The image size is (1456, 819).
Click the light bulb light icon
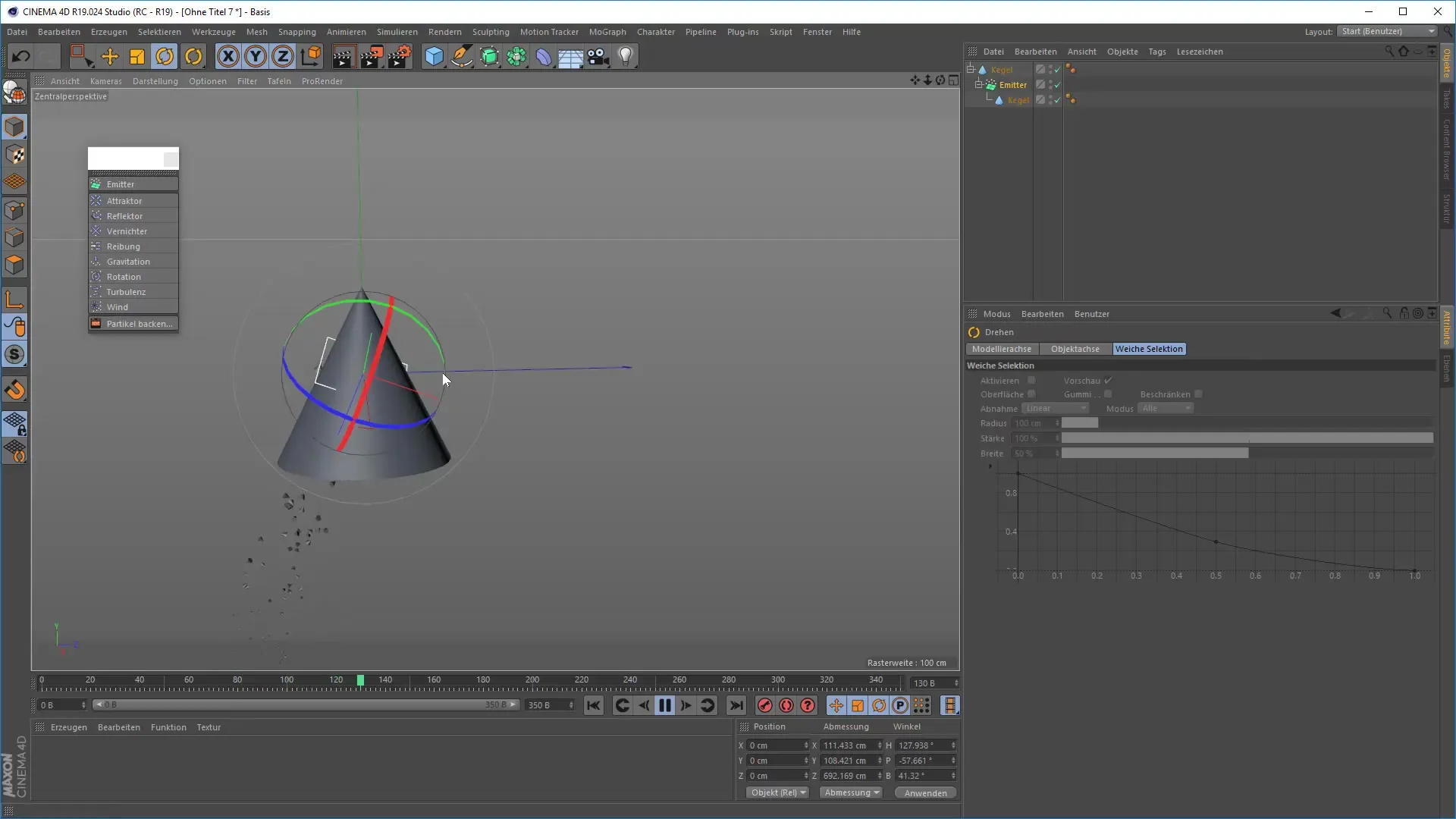tap(626, 57)
